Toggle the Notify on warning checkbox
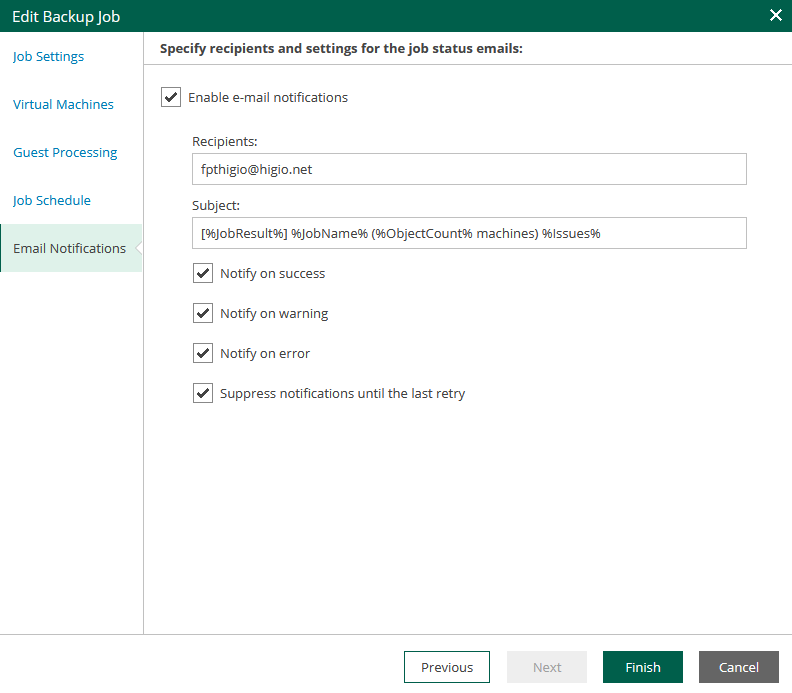 point(203,314)
